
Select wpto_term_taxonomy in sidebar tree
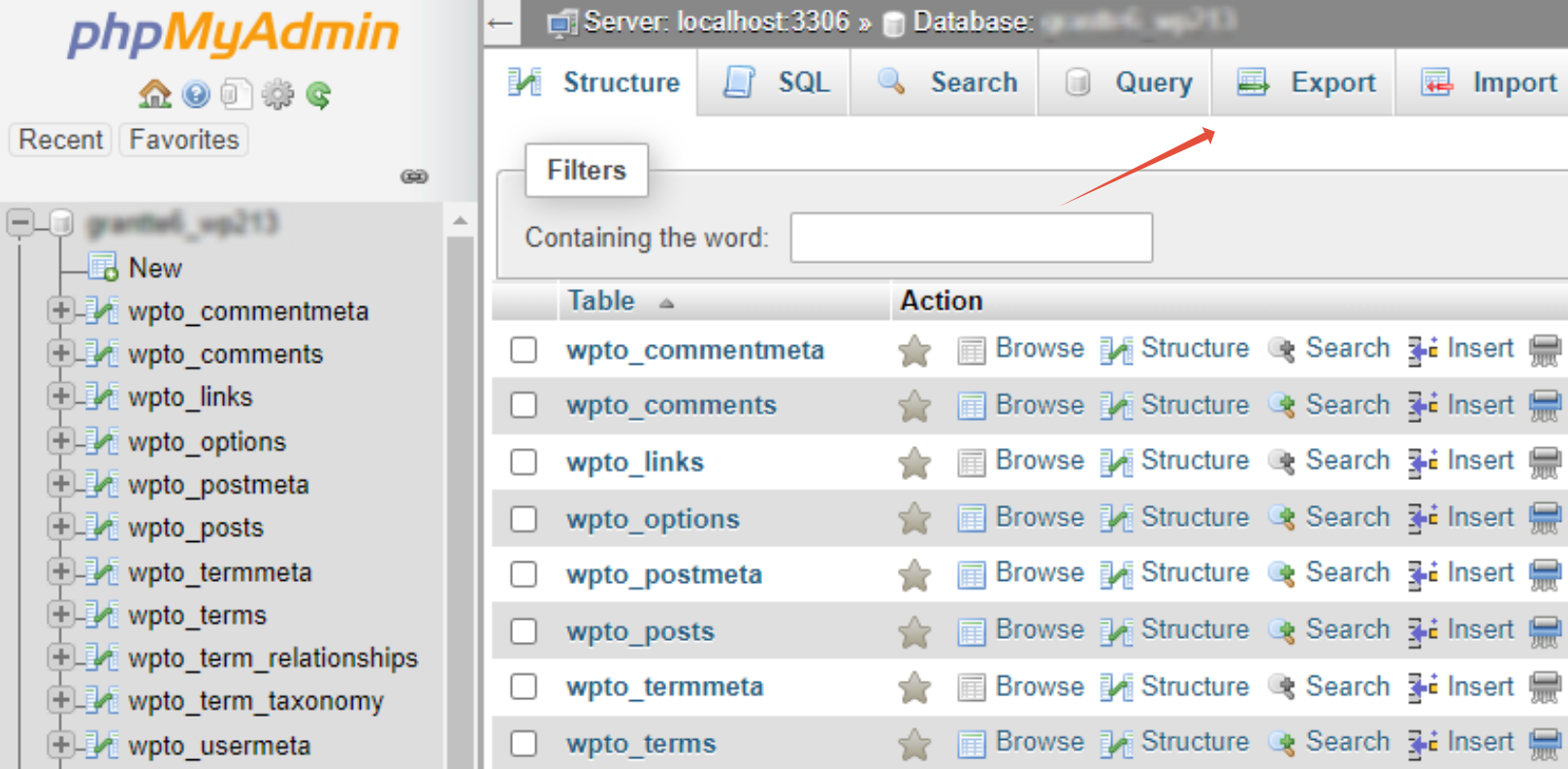[256, 701]
